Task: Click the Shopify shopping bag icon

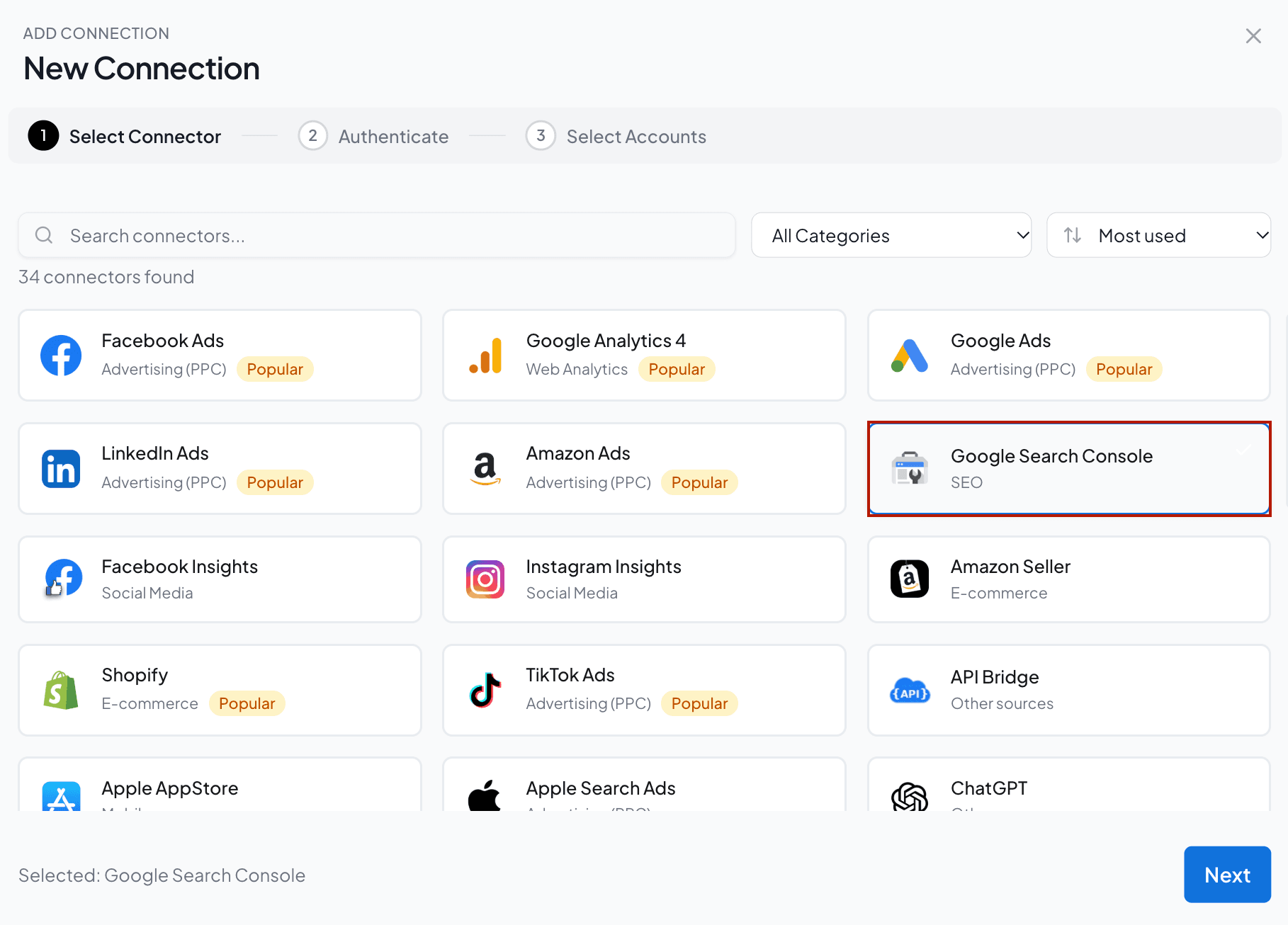Action: tap(61, 691)
